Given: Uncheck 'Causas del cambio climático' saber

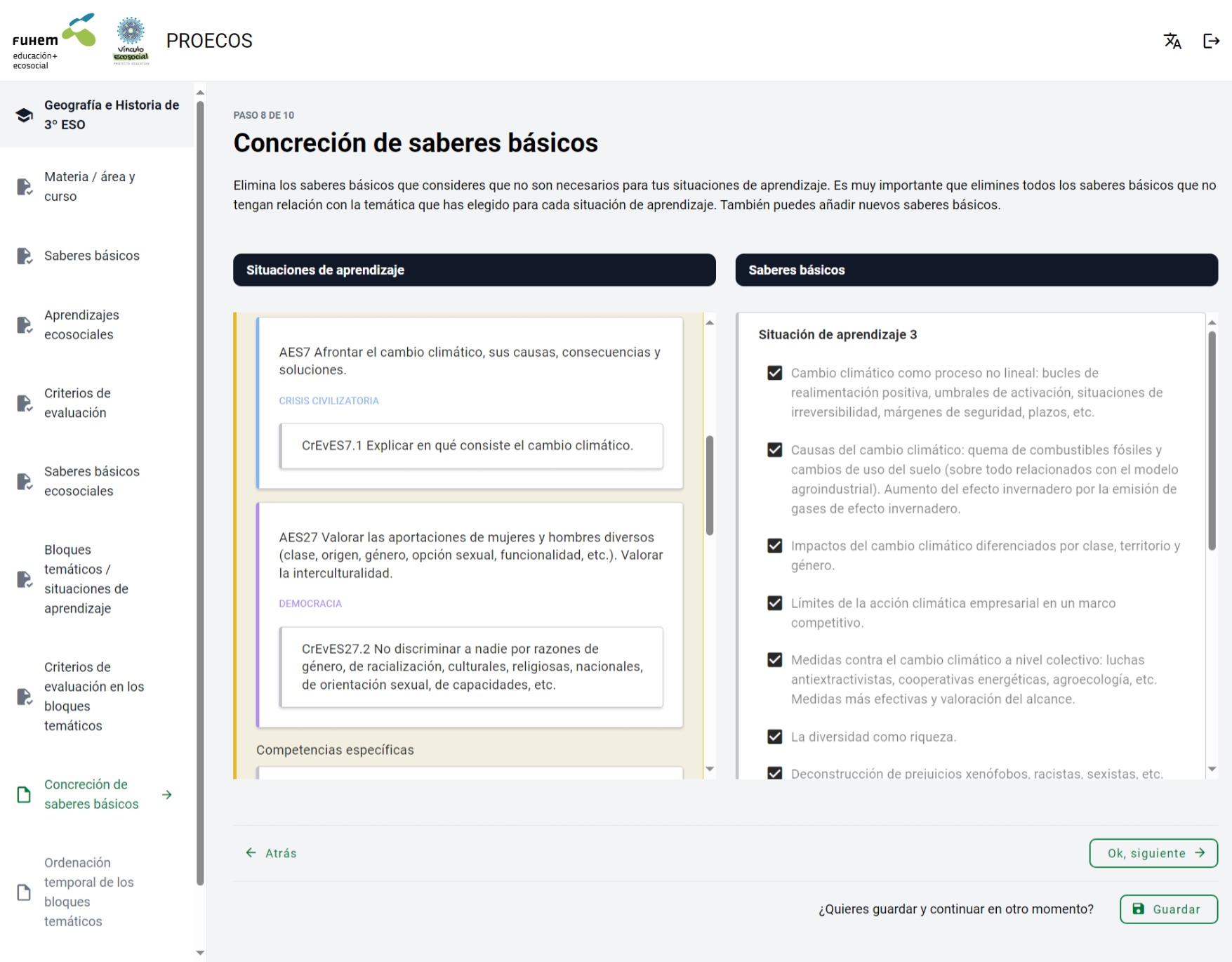Looking at the screenshot, I should coord(775,449).
